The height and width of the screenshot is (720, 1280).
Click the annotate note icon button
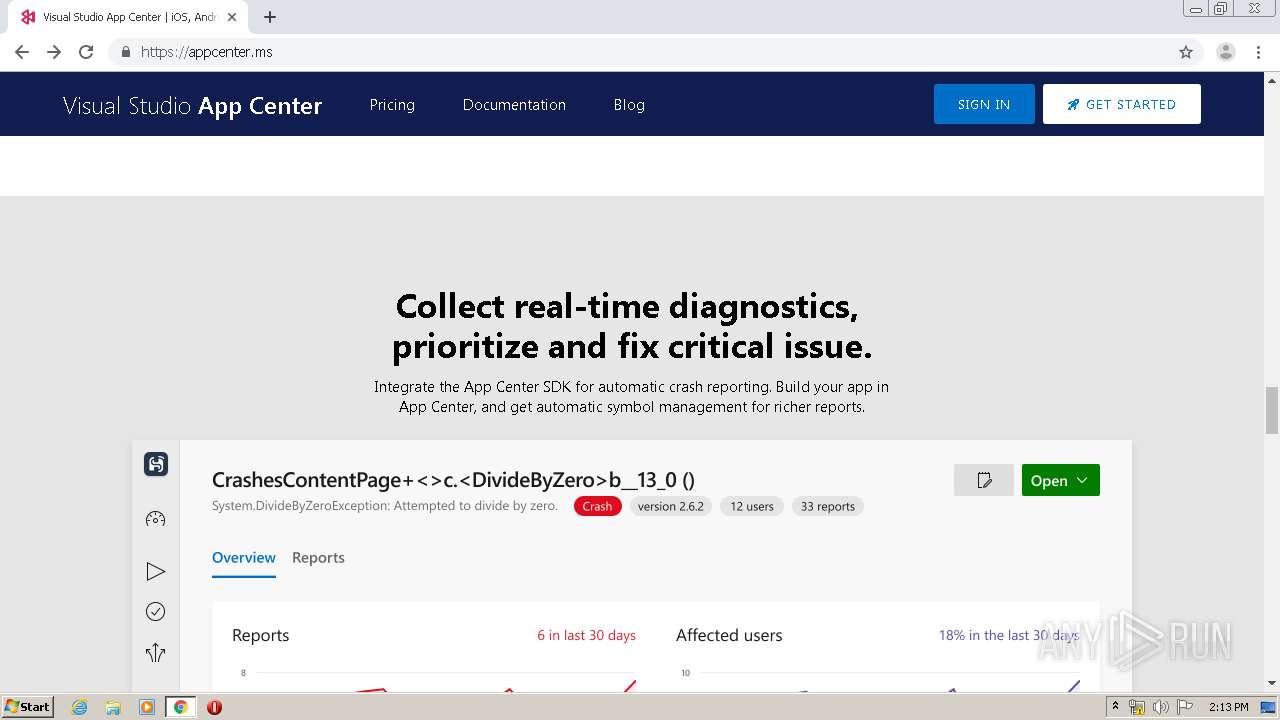coord(984,480)
